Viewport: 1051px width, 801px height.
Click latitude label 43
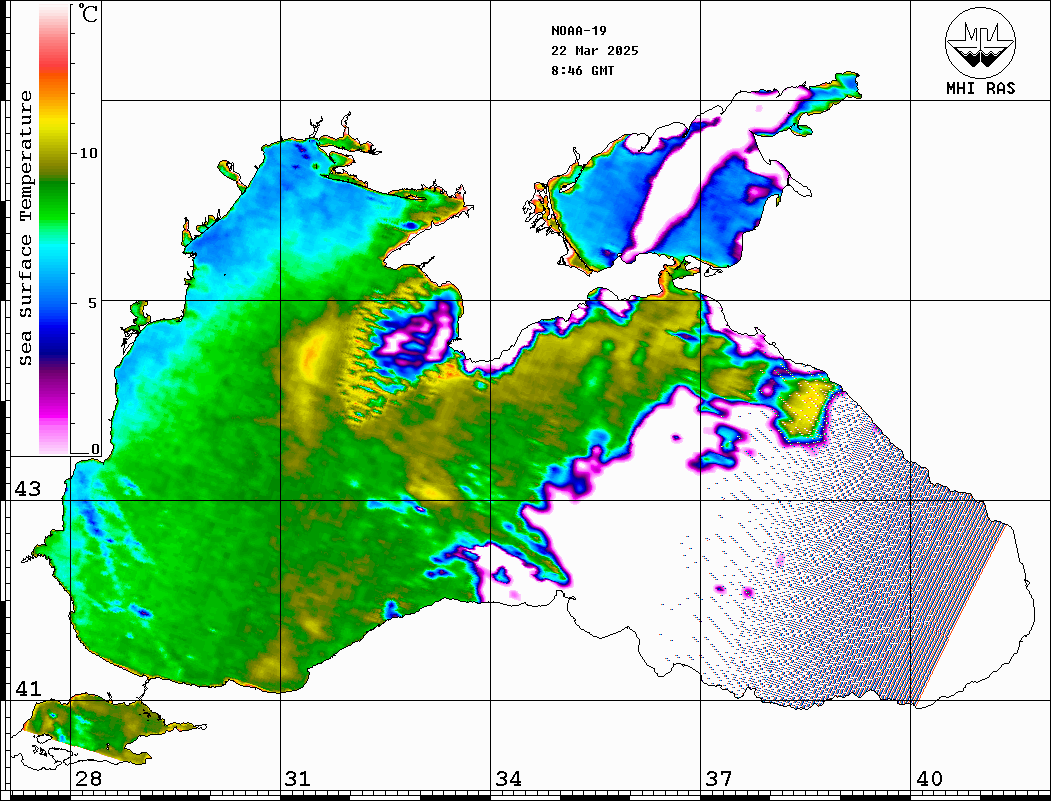pyautogui.click(x=27, y=489)
